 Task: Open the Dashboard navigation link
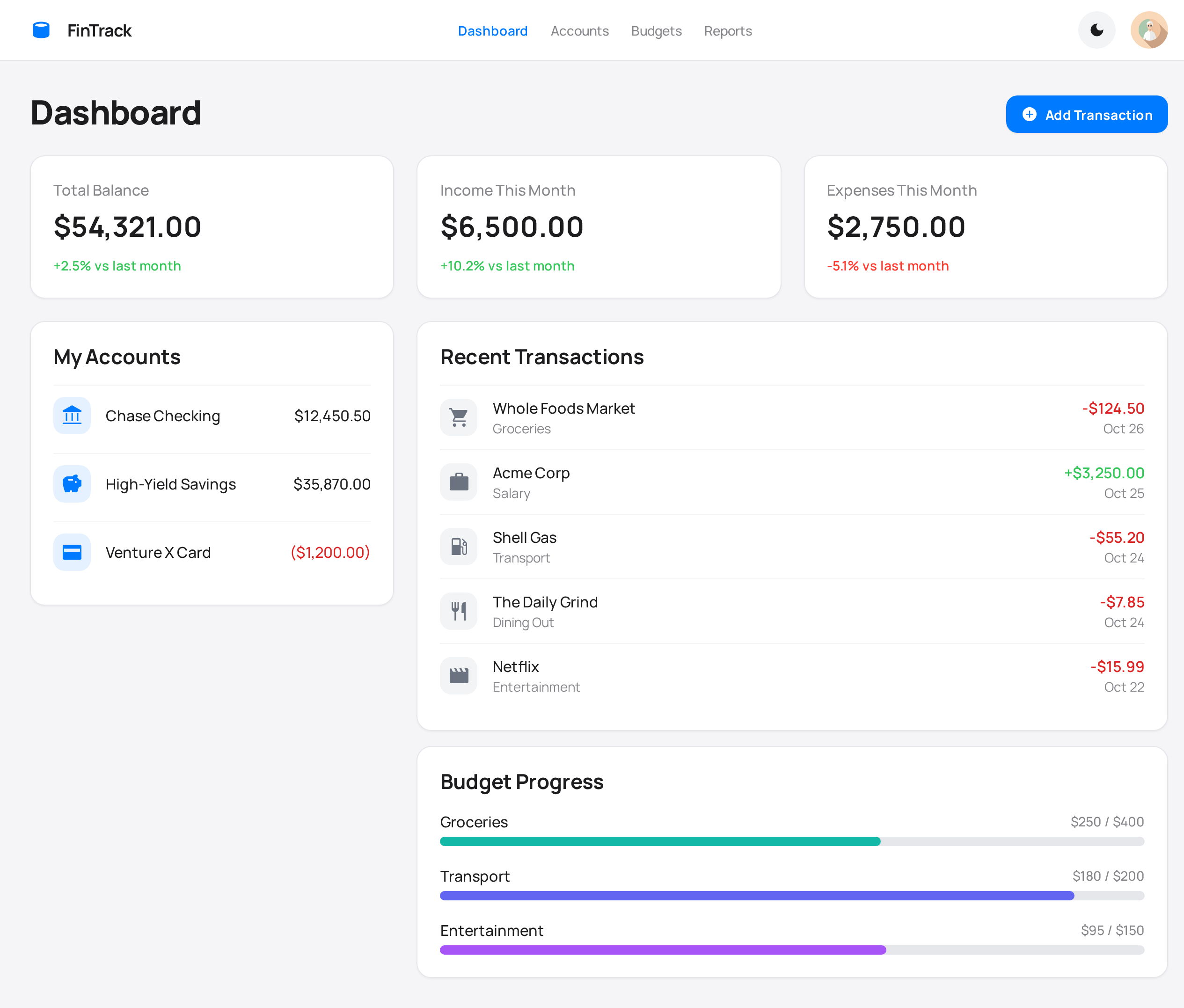click(492, 31)
